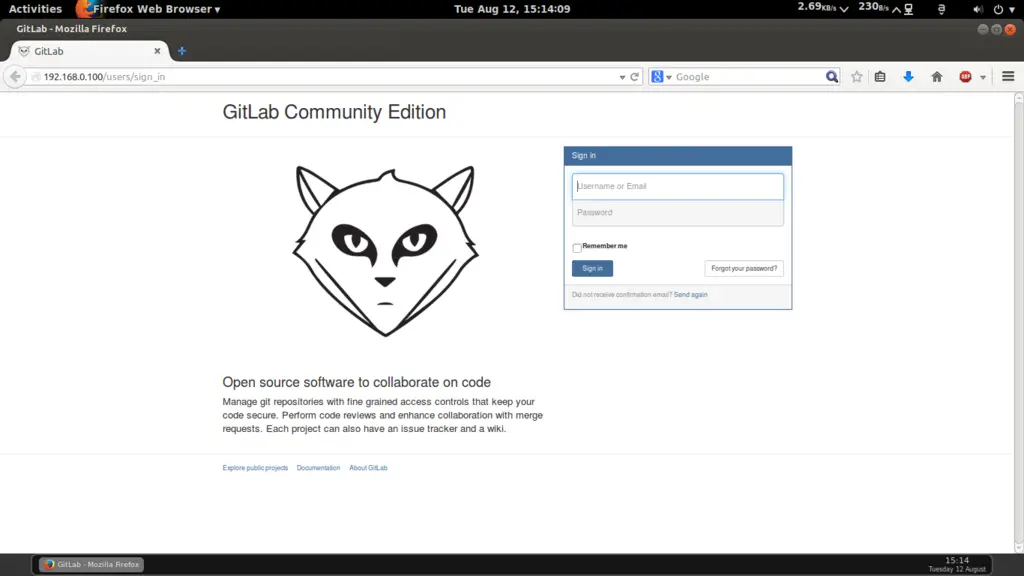Screen dimensions: 1024x576
Task: Open the Firefox hamburger menu
Action: click(x=1008, y=76)
